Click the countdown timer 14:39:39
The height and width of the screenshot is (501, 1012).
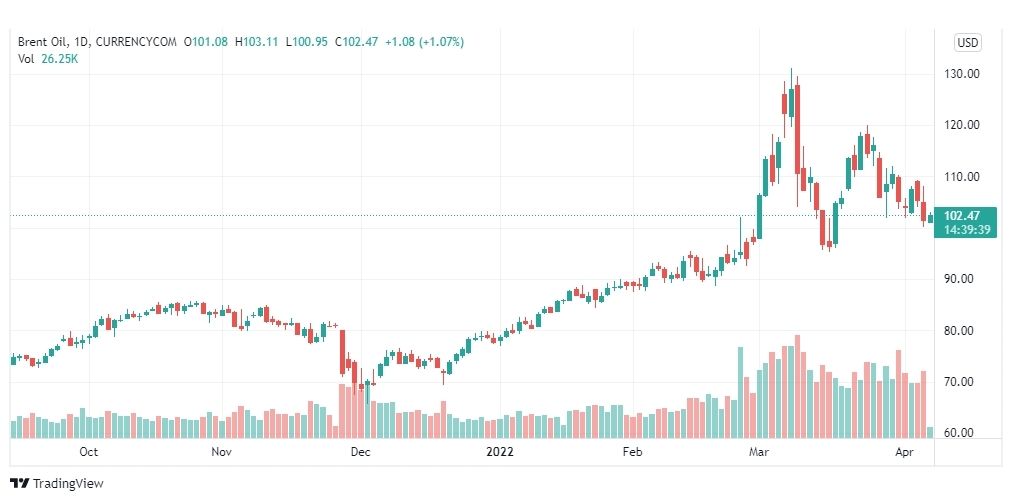(966, 229)
